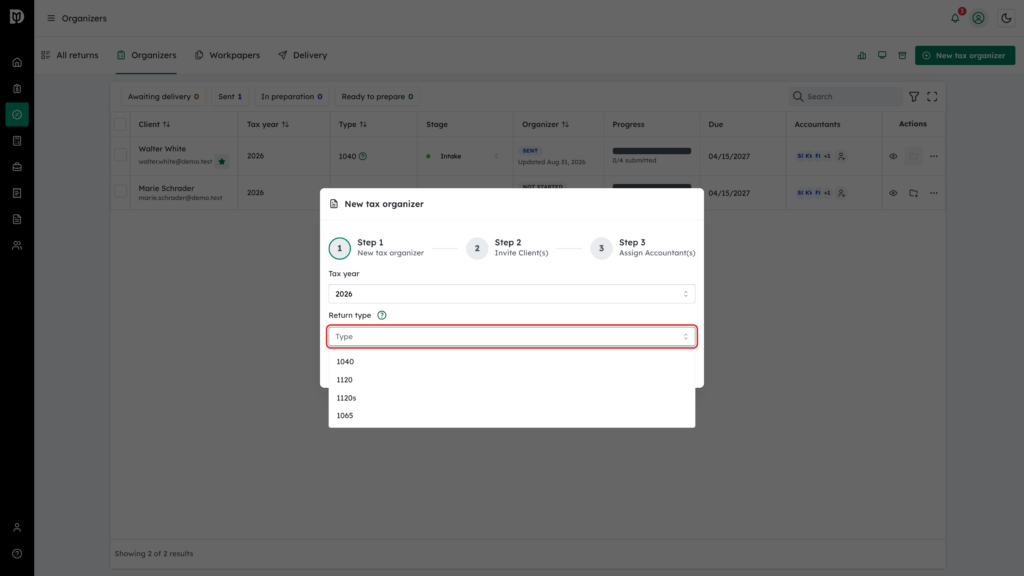Open the table filter funnel icon
Viewport: 1024px width, 576px height.
point(914,97)
